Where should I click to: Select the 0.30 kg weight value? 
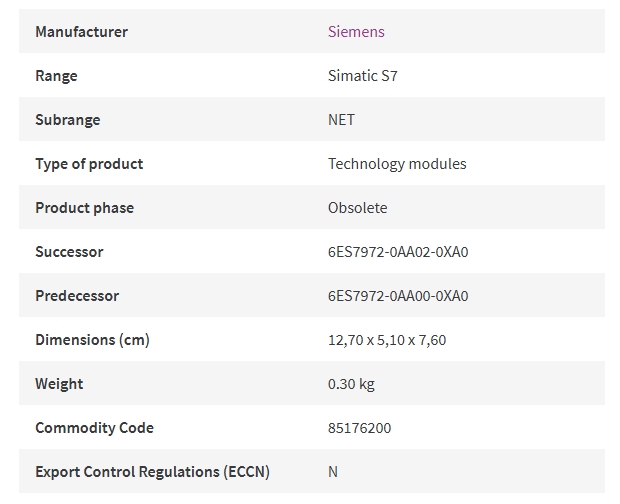click(351, 384)
